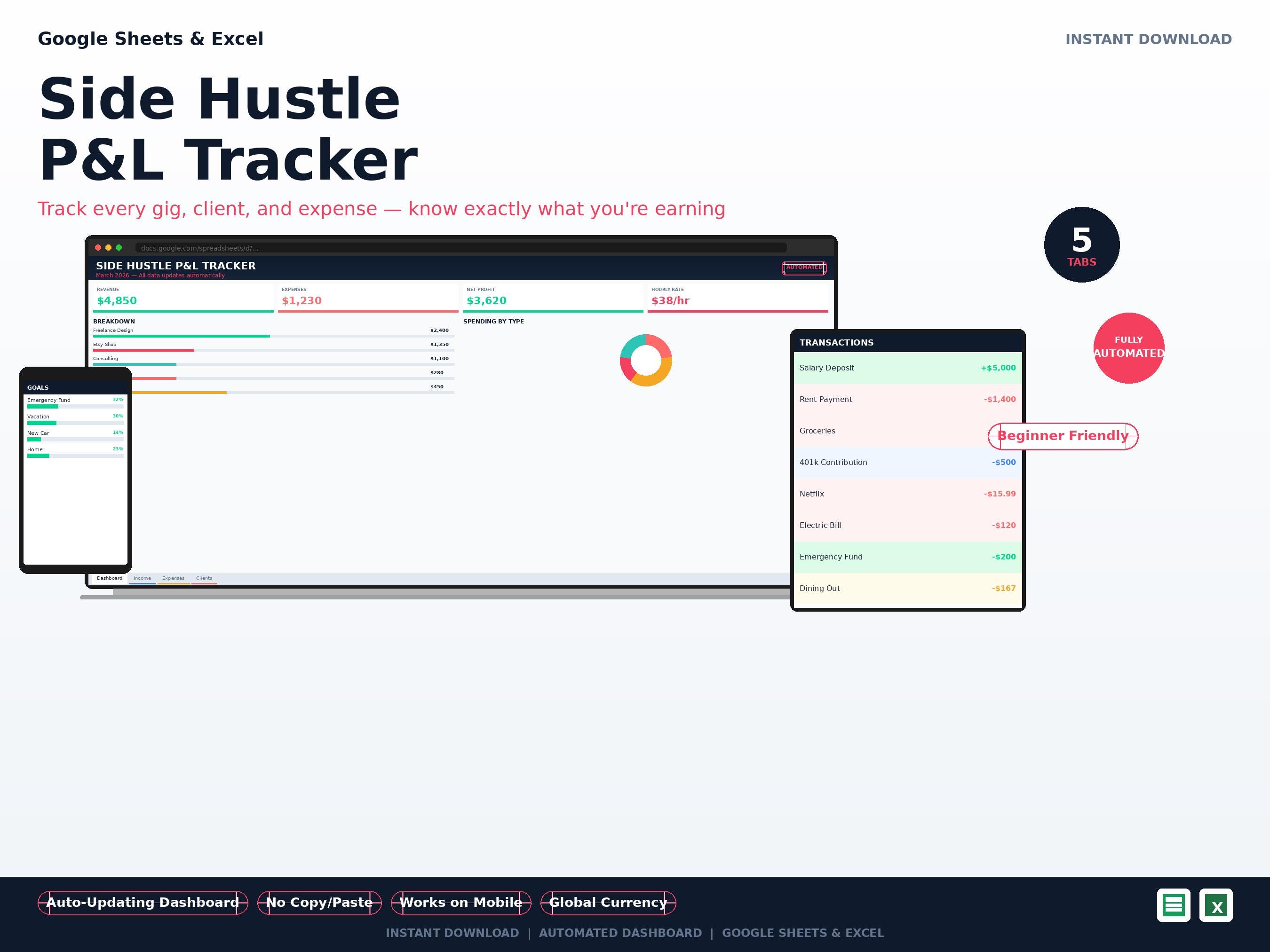The height and width of the screenshot is (952, 1270).
Task: Click the 5 TABS circular badge
Action: click(1082, 244)
